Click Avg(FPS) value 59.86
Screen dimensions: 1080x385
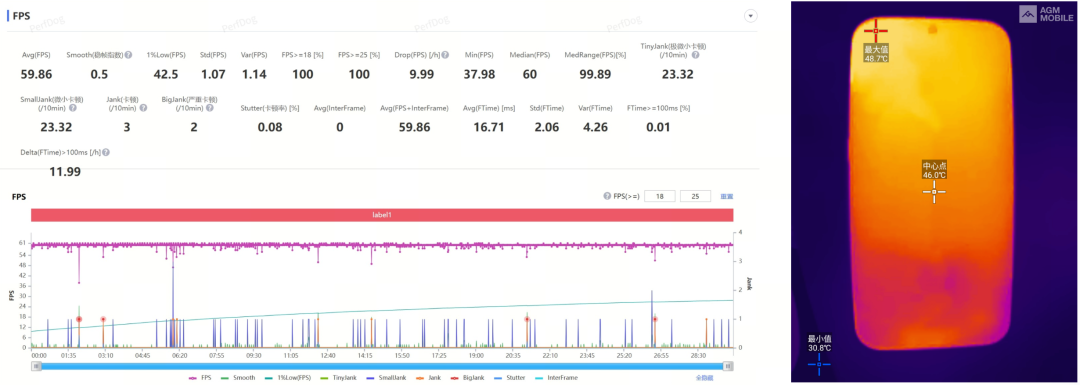(x=37, y=74)
